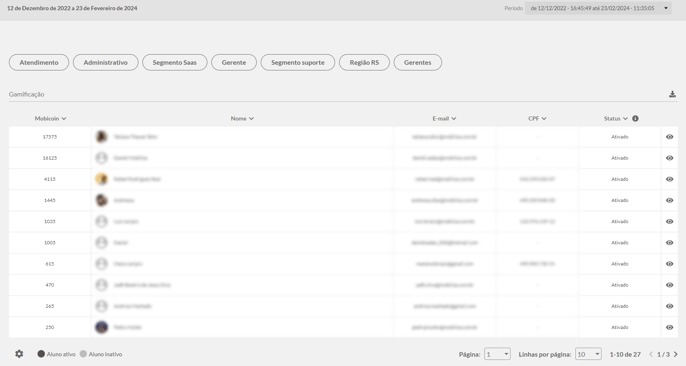The width and height of the screenshot is (686, 366).
Task: Filter by the Região RS group
Action: pos(364,63)
